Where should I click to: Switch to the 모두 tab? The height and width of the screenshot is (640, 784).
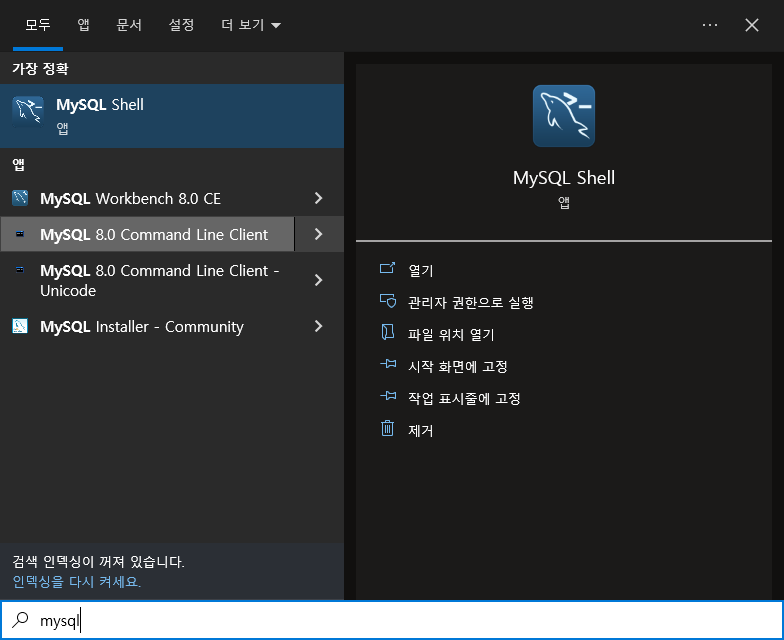click(38, 25)
